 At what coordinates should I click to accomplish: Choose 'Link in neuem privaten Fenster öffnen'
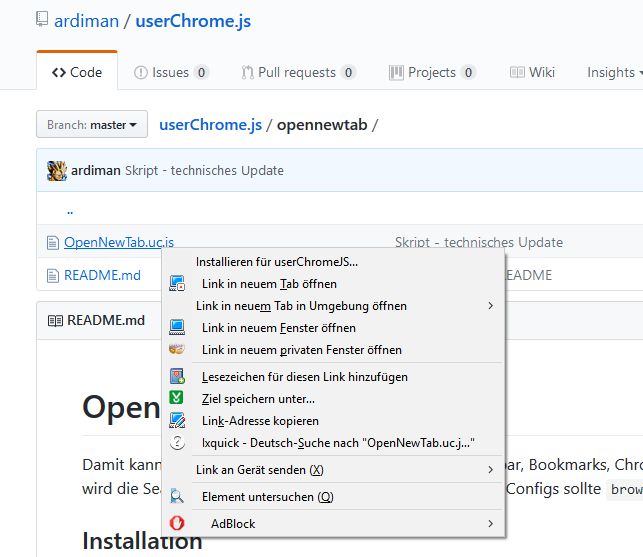point(333,350)
